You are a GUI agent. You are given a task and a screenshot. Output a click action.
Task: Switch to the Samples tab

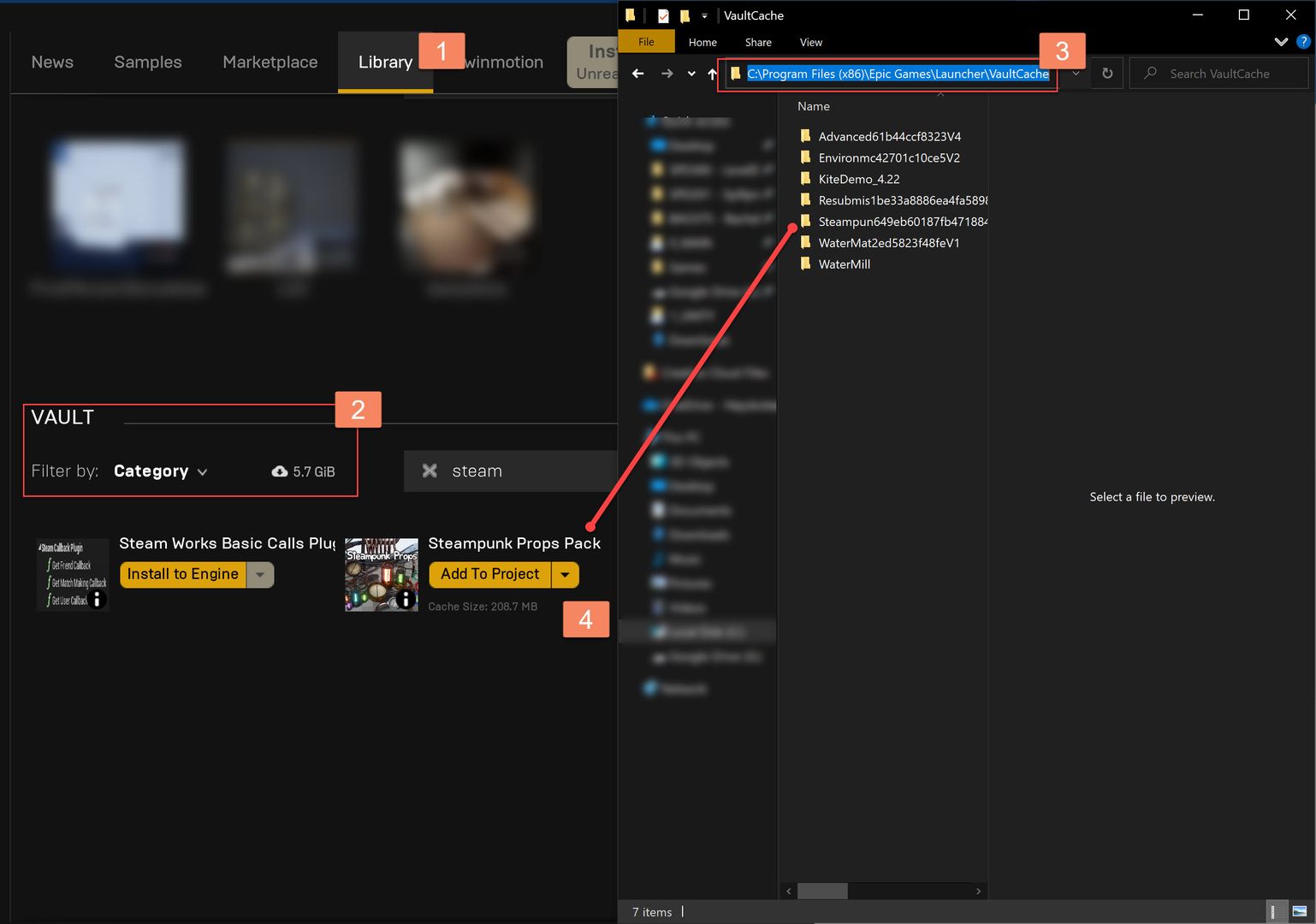148,62
